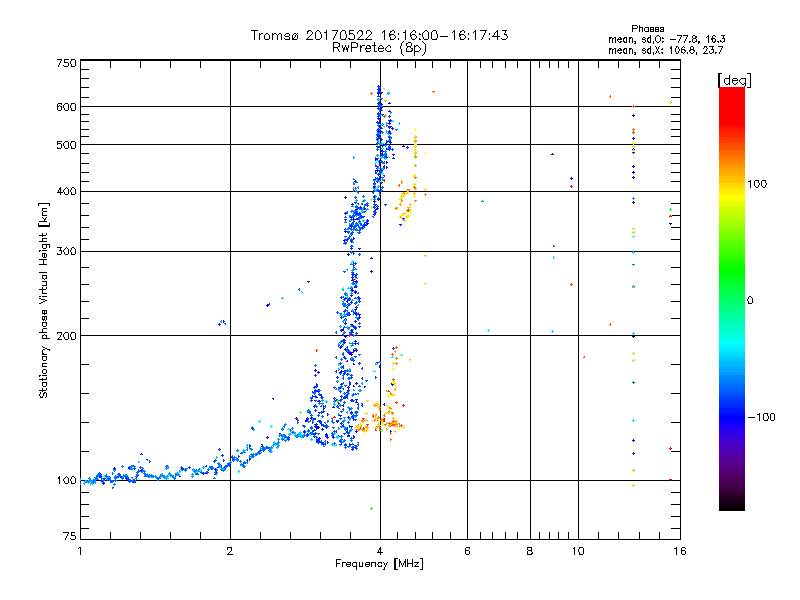This screenshot has height=600, width=800.
Task: Click the y-axis label '500'
Action: (66, 145)
